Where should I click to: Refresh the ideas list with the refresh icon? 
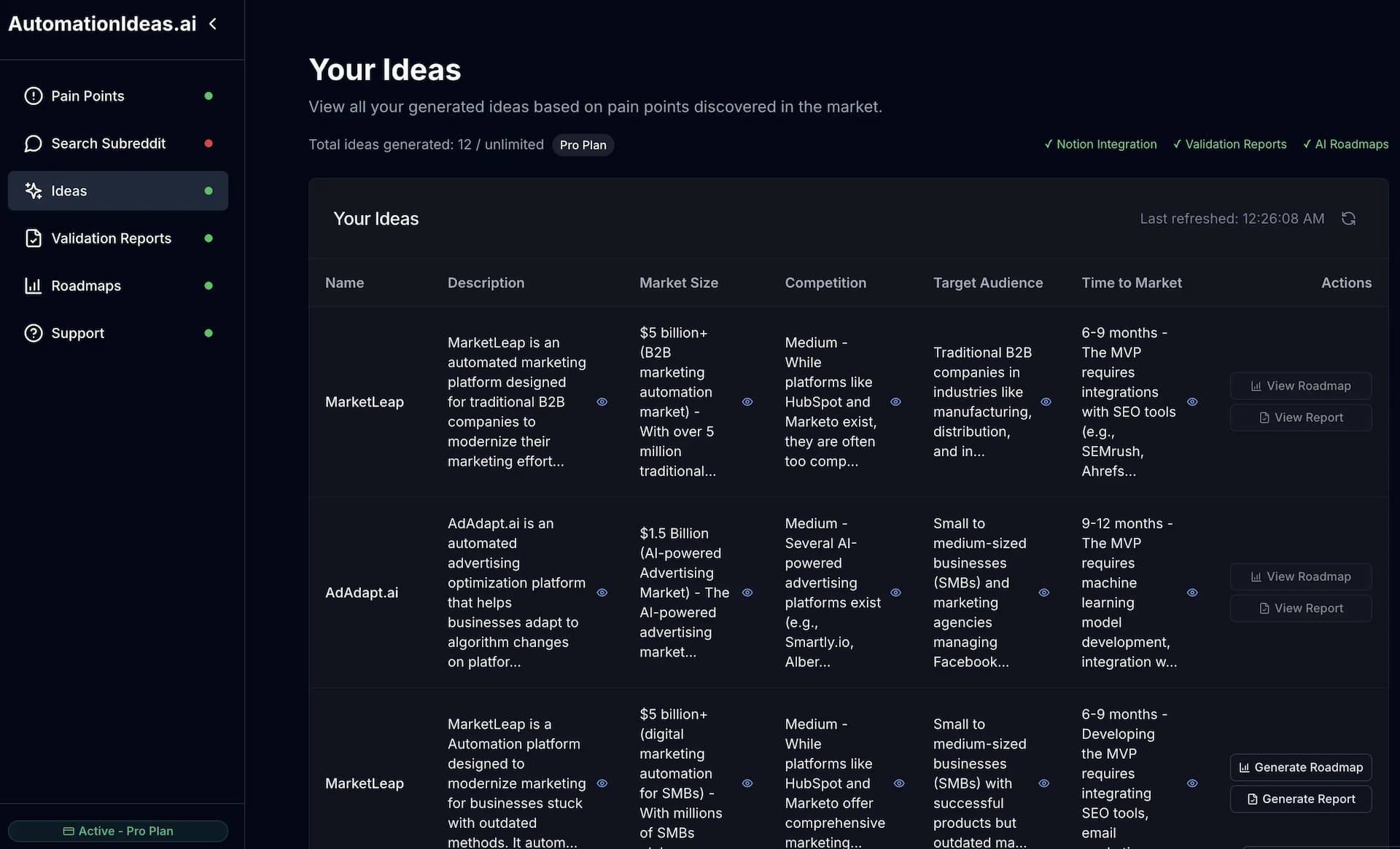tap(1349, 218)
